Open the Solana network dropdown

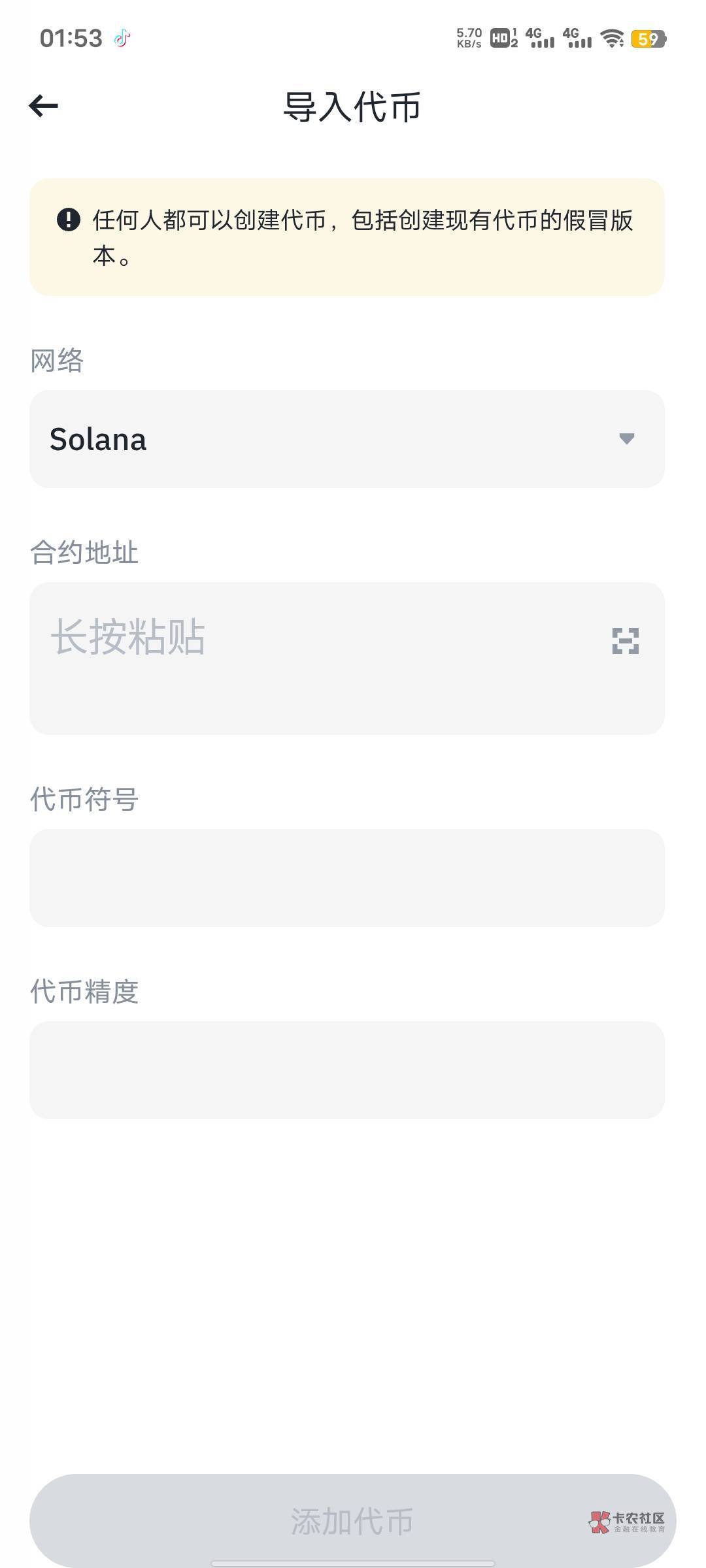coord(346,439)
